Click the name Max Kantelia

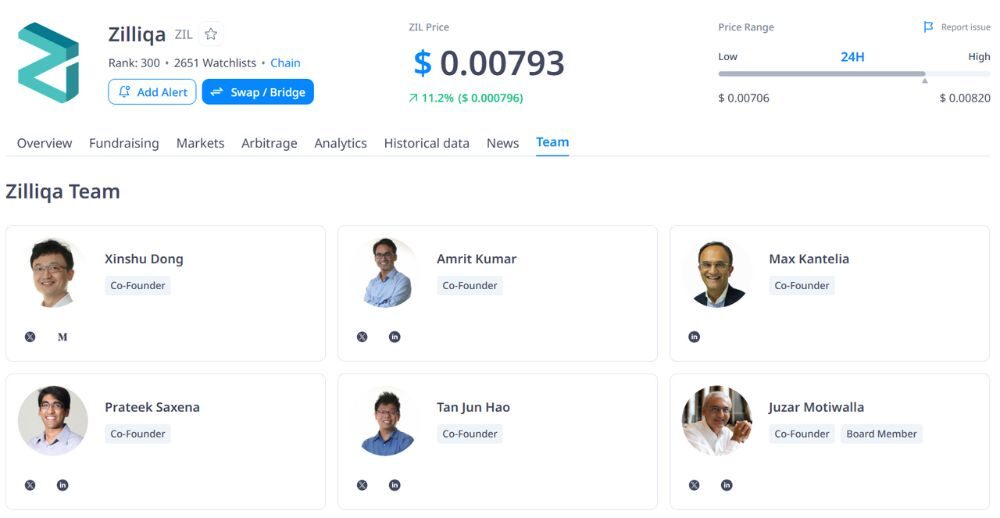[809, 259]
